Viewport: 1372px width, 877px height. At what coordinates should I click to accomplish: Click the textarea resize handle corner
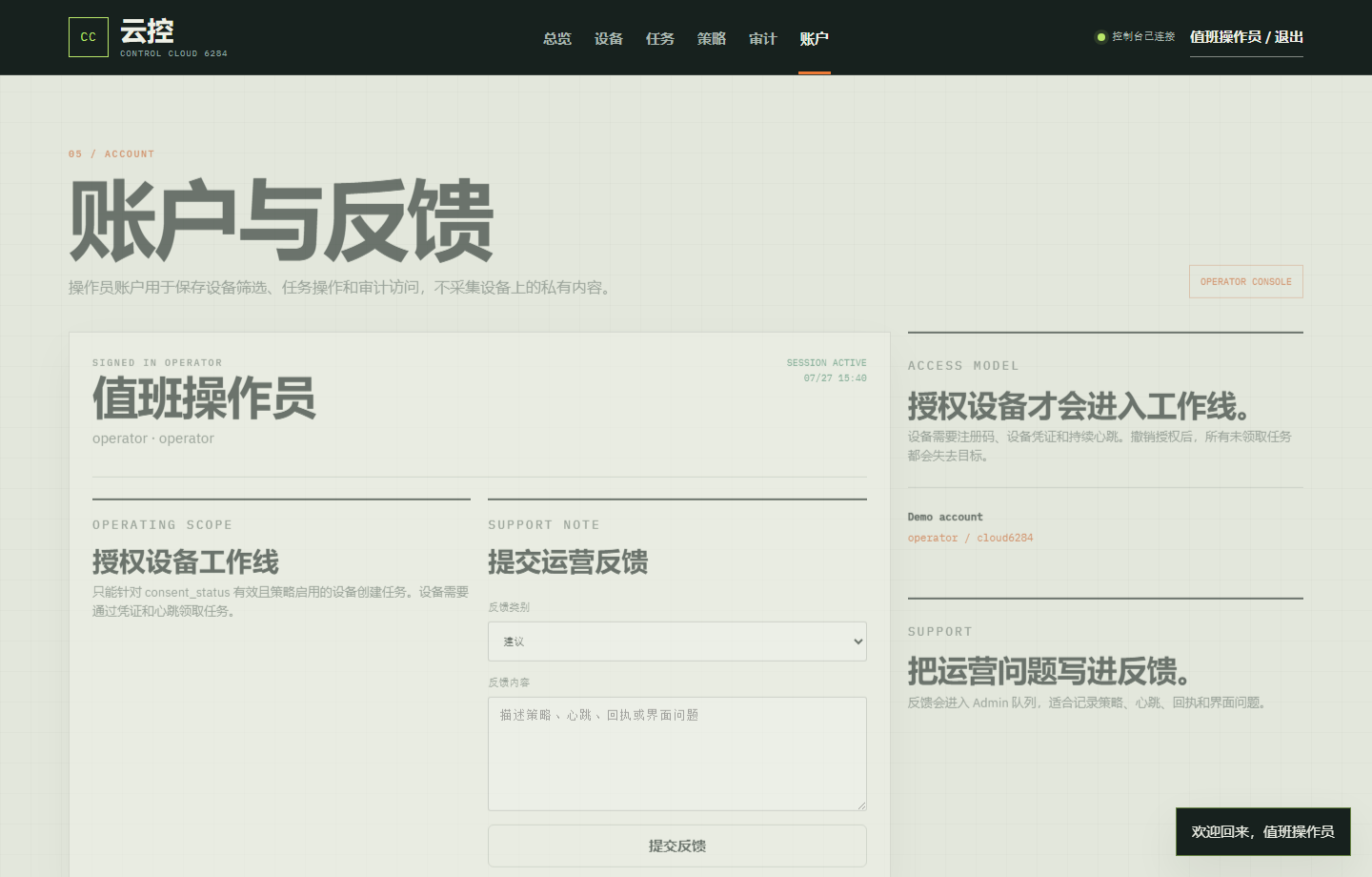(x=861, y=806)
